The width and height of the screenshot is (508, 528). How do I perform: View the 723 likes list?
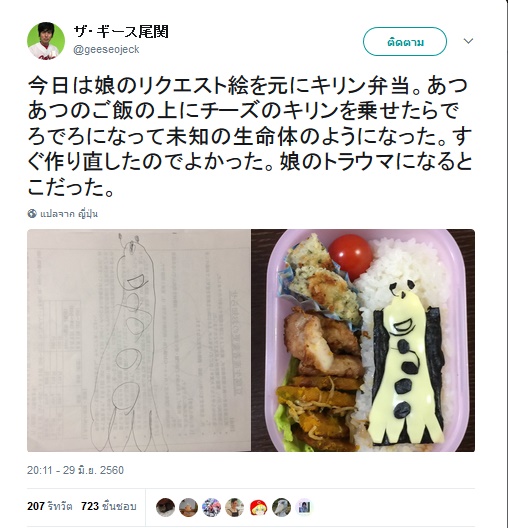coord(108,506)
